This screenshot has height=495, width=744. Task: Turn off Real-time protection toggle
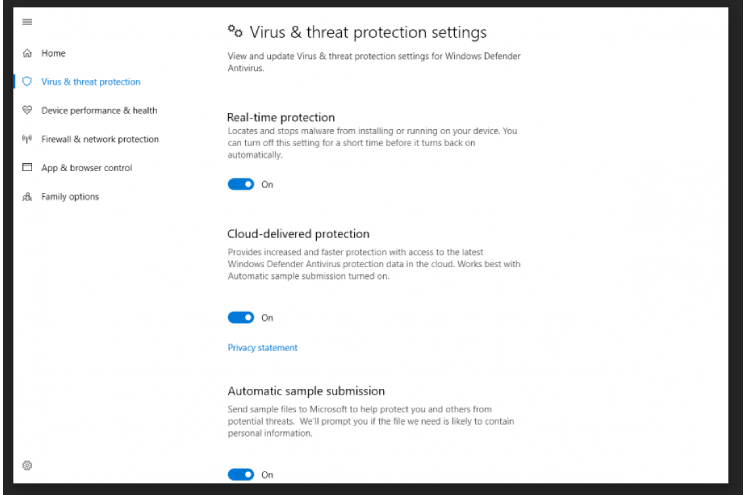241,184
